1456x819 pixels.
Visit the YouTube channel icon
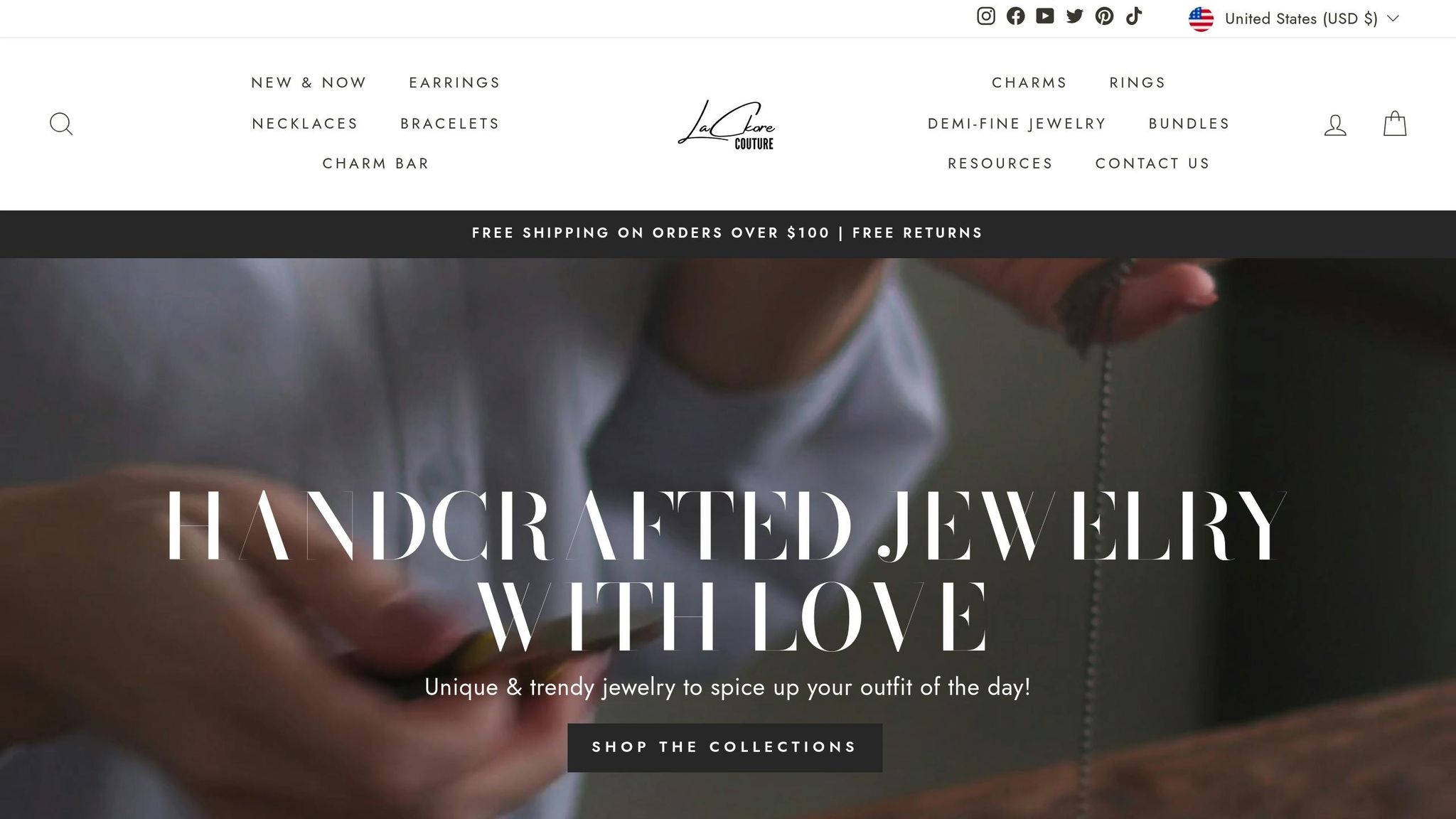click(1045, 16)
